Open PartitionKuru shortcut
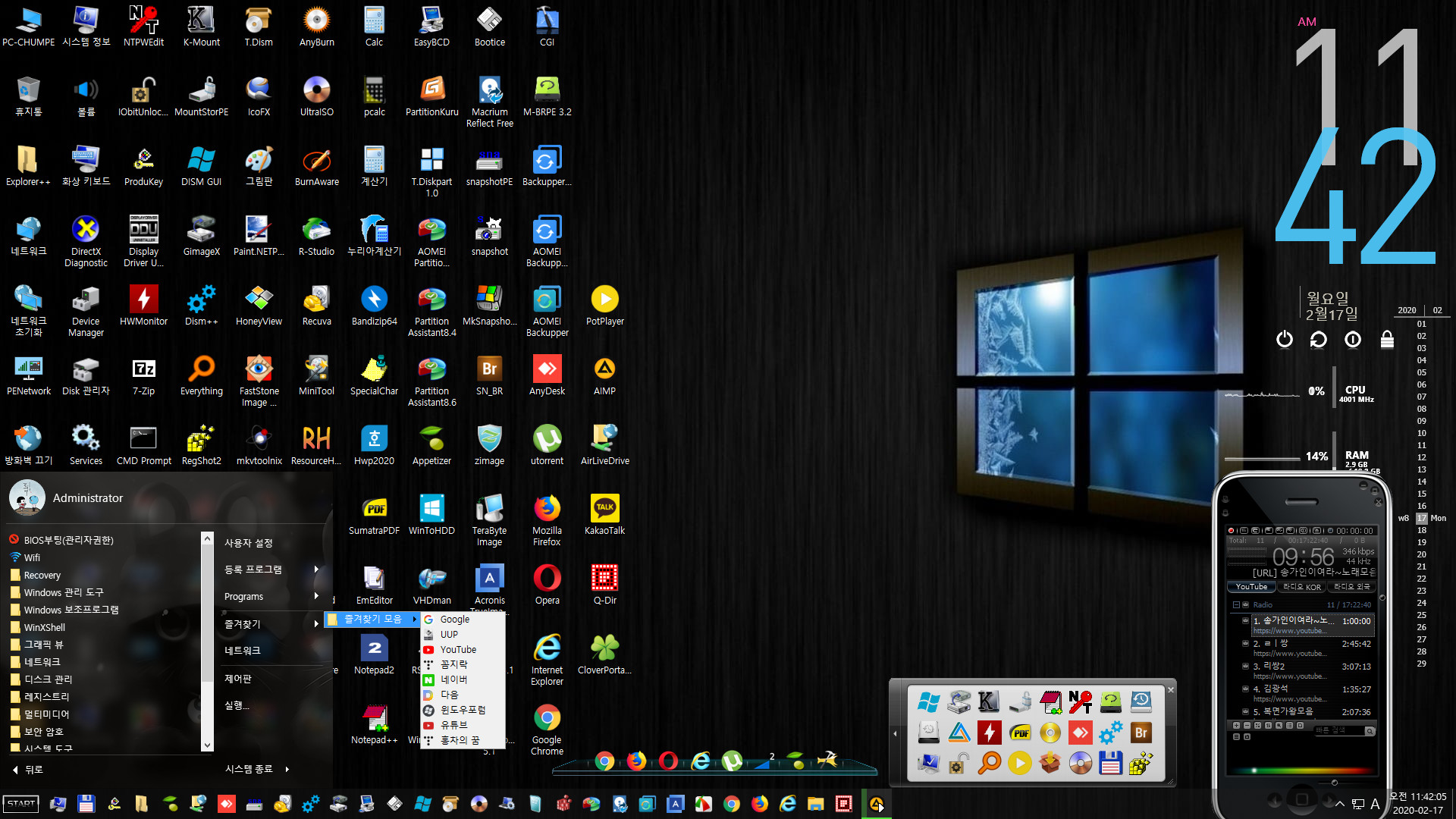1456x819 pixels. click(431, 96)
